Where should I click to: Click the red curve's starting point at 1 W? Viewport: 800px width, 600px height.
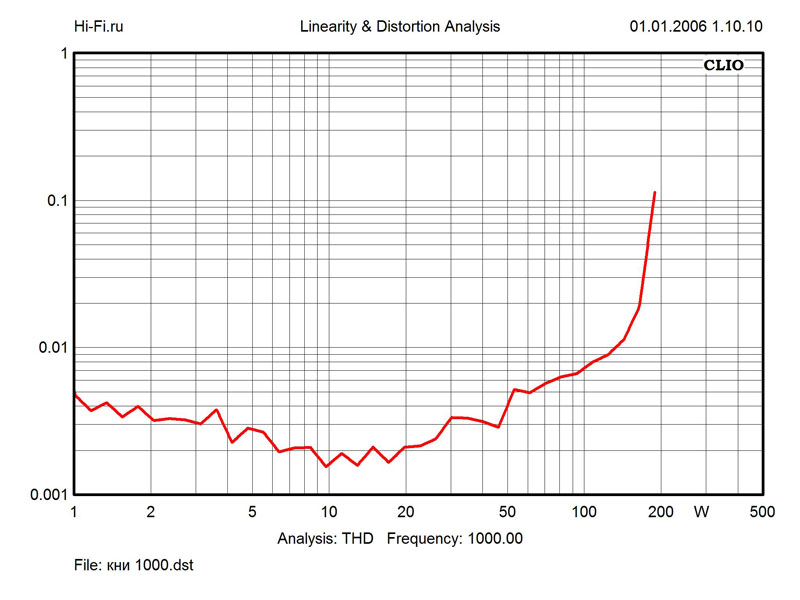tap(75, 394)
